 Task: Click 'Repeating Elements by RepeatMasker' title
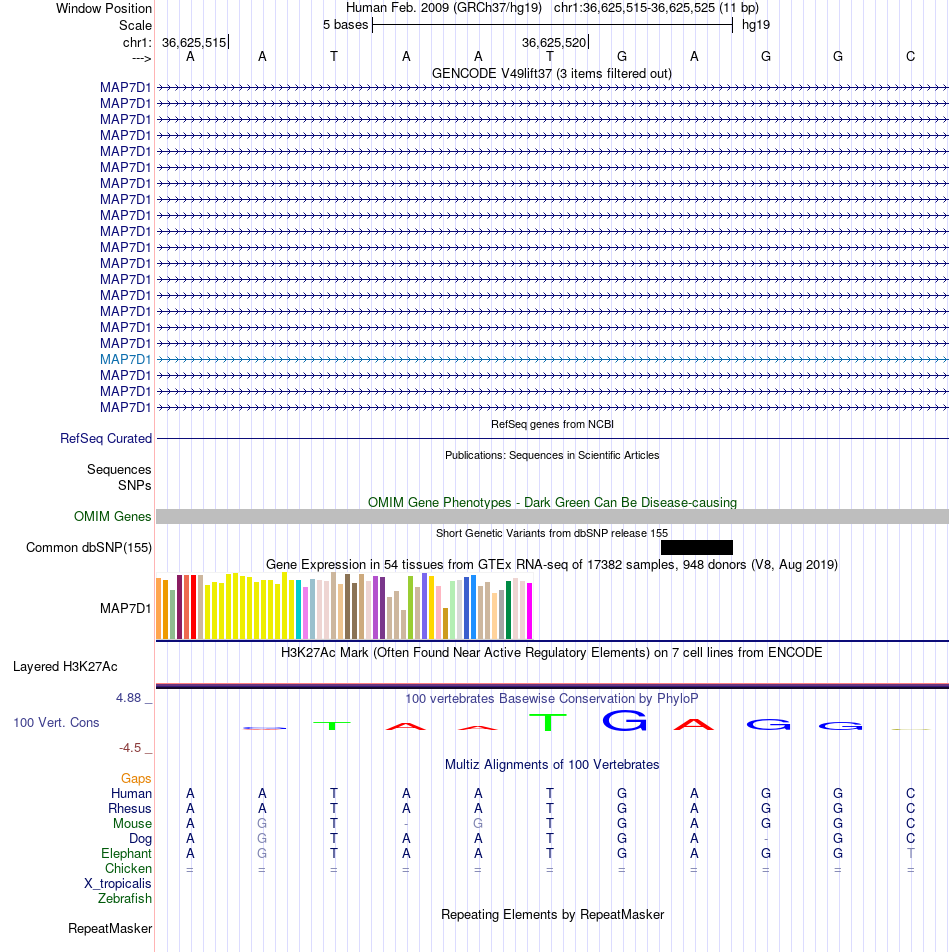point(552,914)
